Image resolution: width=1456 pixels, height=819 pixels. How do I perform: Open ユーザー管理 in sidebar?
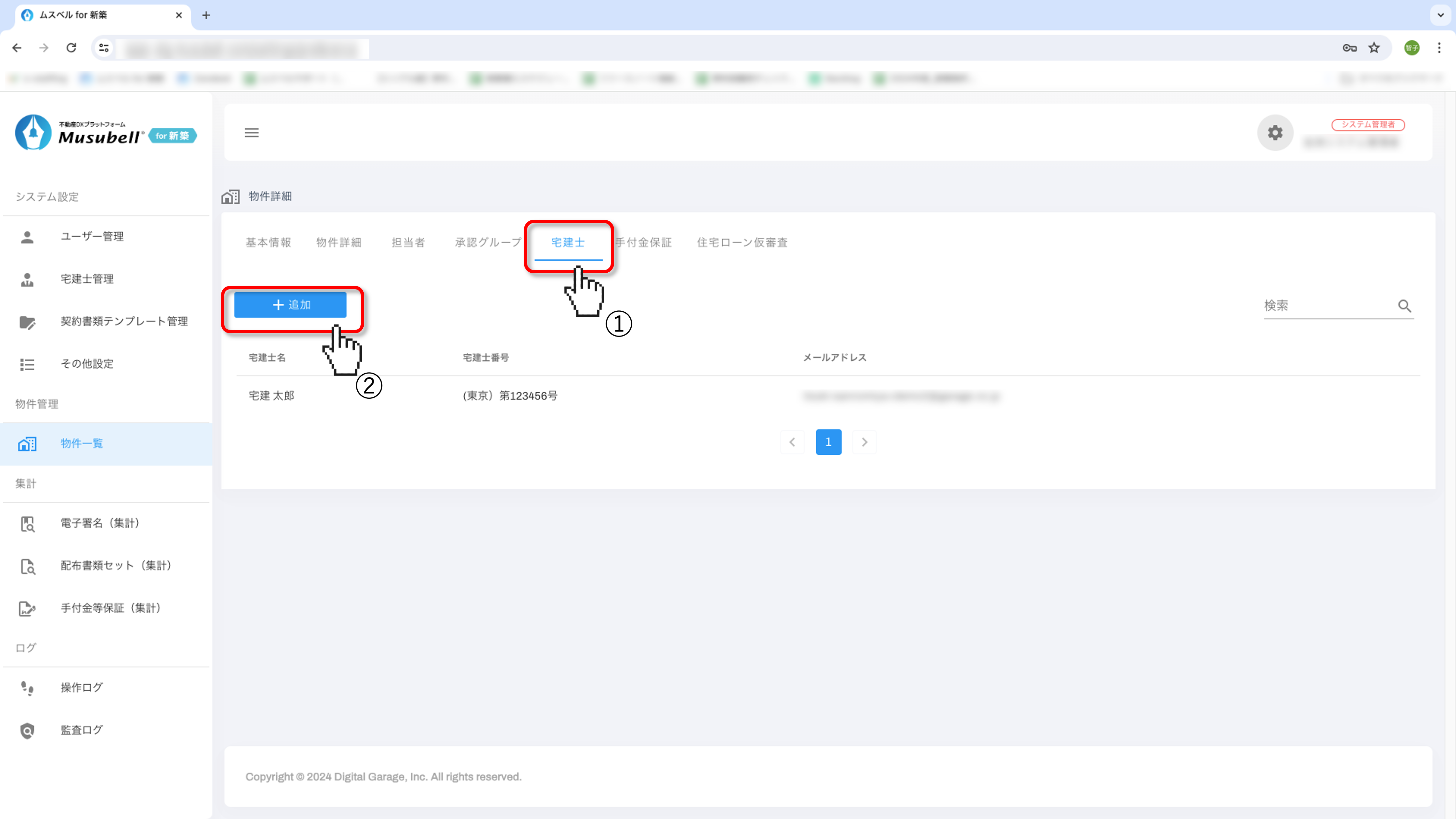click(x=92, y=236)
